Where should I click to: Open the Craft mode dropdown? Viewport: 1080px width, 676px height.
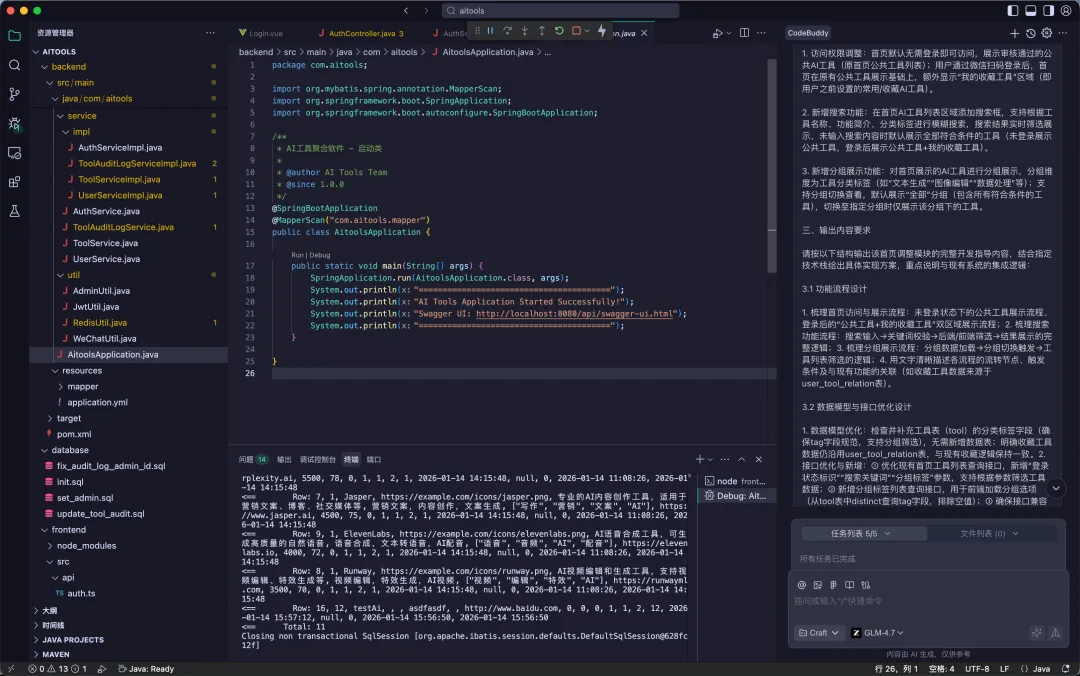pos(818,633)
